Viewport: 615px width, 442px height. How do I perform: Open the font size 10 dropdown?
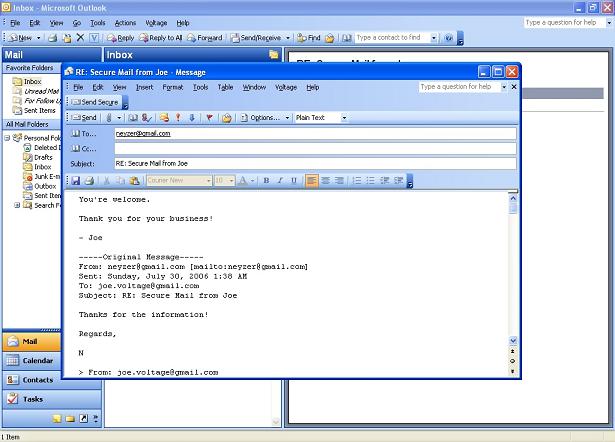point(231,180)
